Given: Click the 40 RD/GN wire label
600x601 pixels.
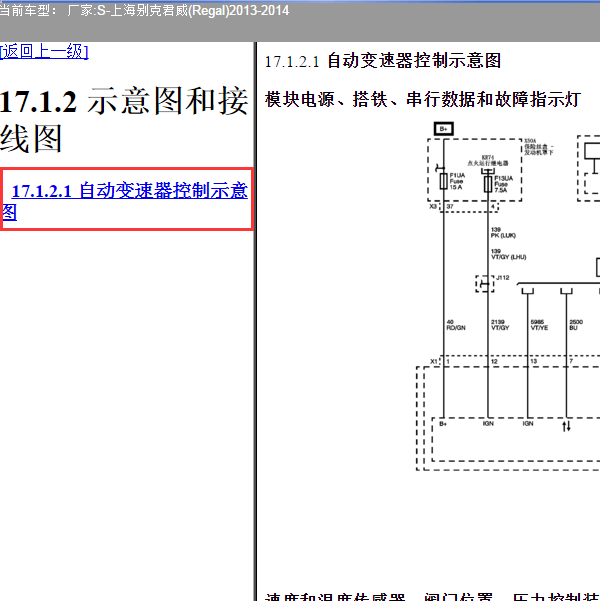Looking at the screenshot, I should pyautogui.click(x=456, y=325).
